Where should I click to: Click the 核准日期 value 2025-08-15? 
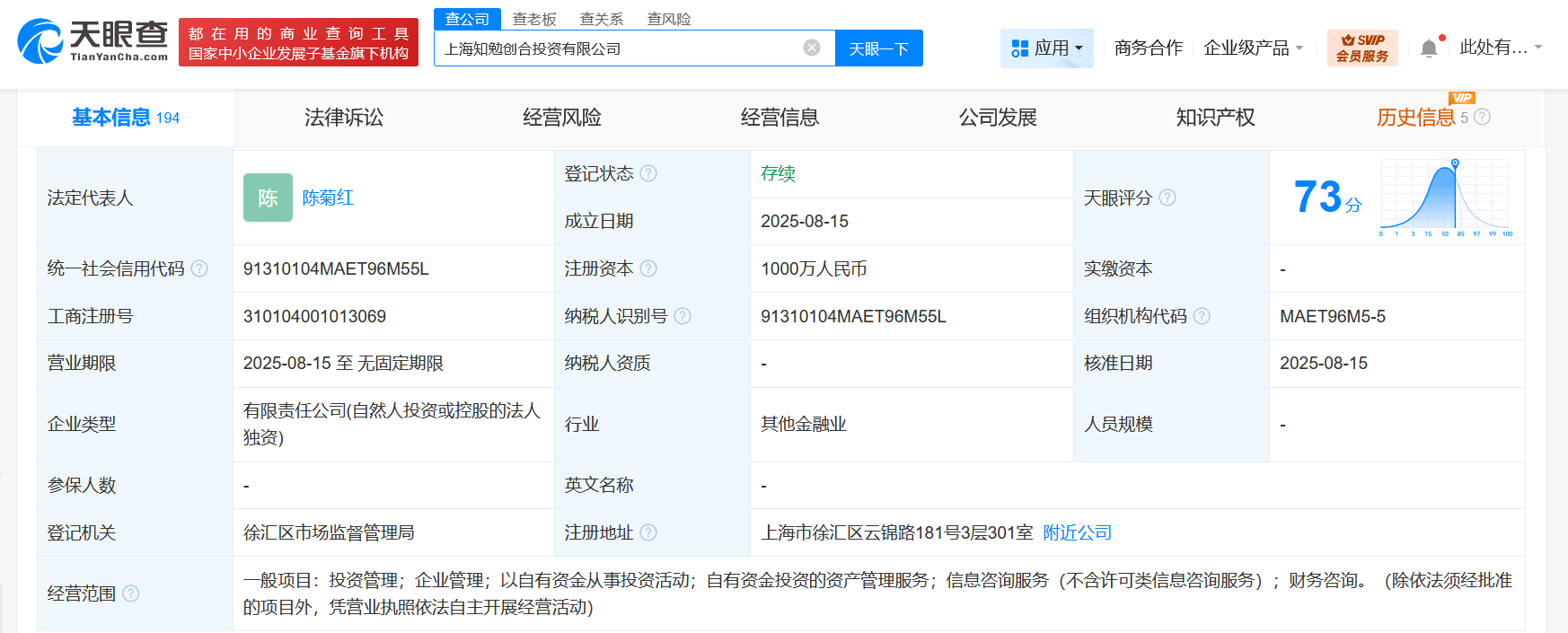click(1324, 363)
